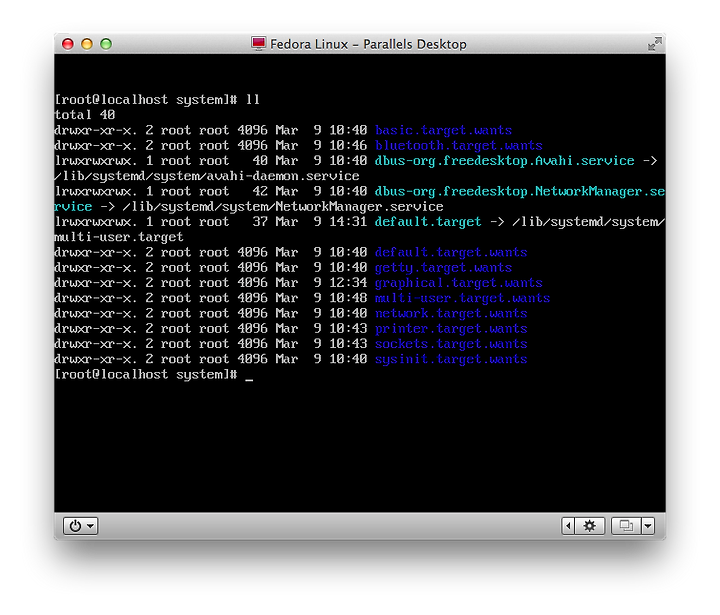Select 'graphical.target.wants' directory entry

459,283
